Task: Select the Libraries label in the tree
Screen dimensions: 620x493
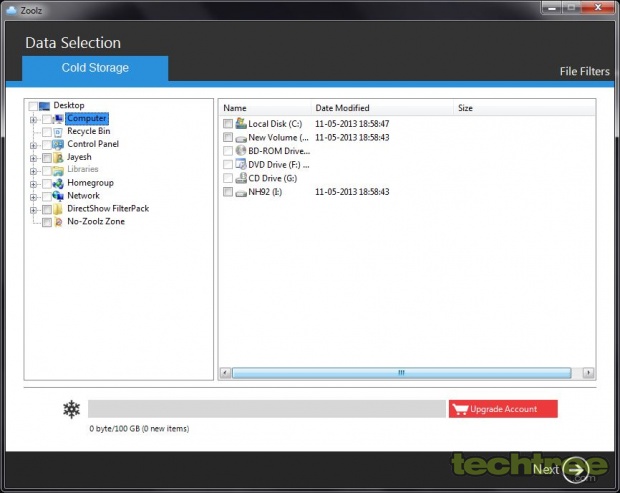Action: click(x=83, y=169)
